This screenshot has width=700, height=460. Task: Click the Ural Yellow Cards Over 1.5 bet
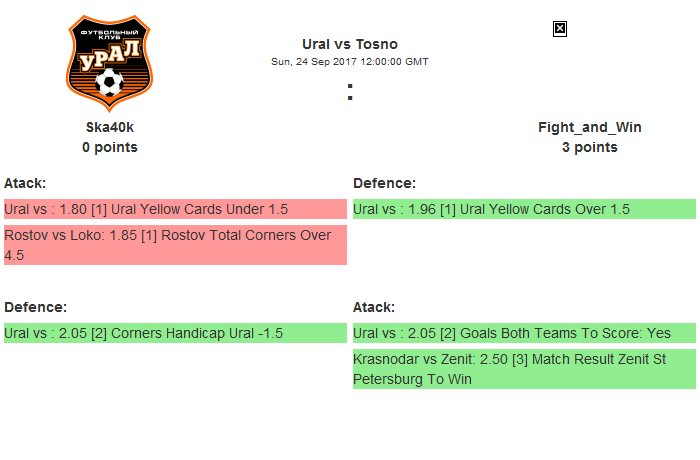click(492, 209)
